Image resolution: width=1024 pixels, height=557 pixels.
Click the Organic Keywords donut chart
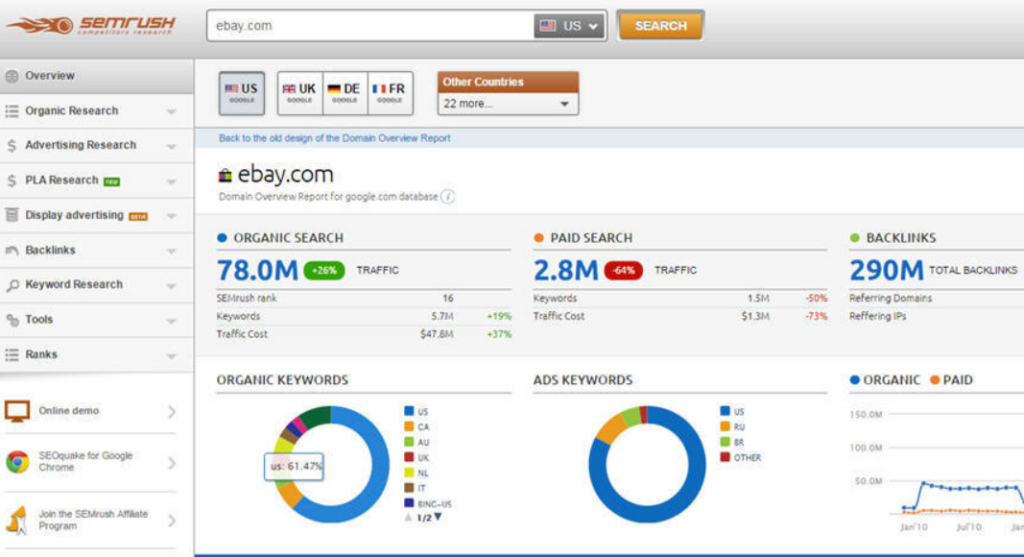(332, 464)
